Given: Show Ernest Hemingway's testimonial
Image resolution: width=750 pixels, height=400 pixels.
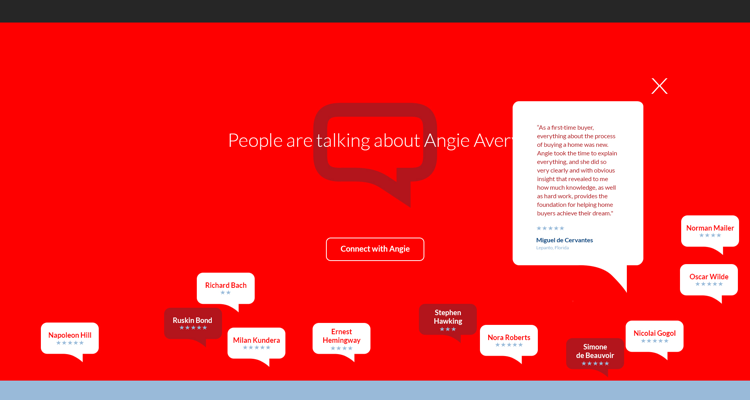Looking at the screenshot, I should [341, 338].
